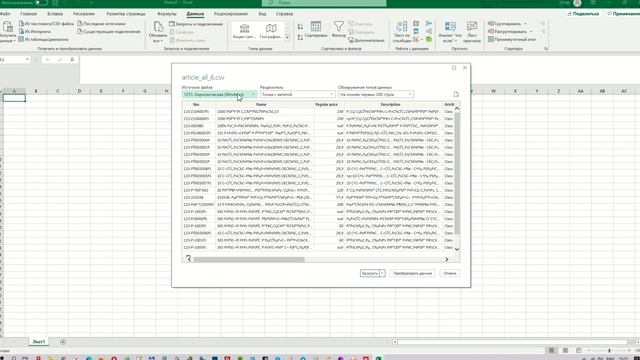Open the Formulas (Формулы) tab

(x=167, y=14)
